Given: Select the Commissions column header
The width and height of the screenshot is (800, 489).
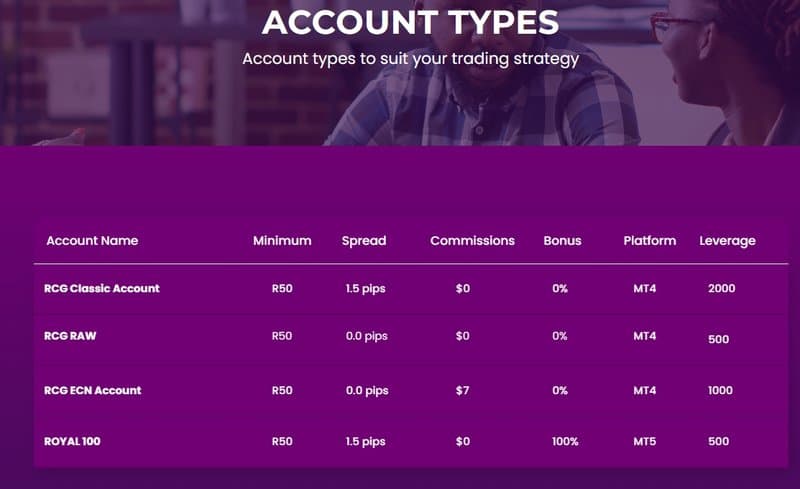Looking at the screenshot, I should coord(472,240).
